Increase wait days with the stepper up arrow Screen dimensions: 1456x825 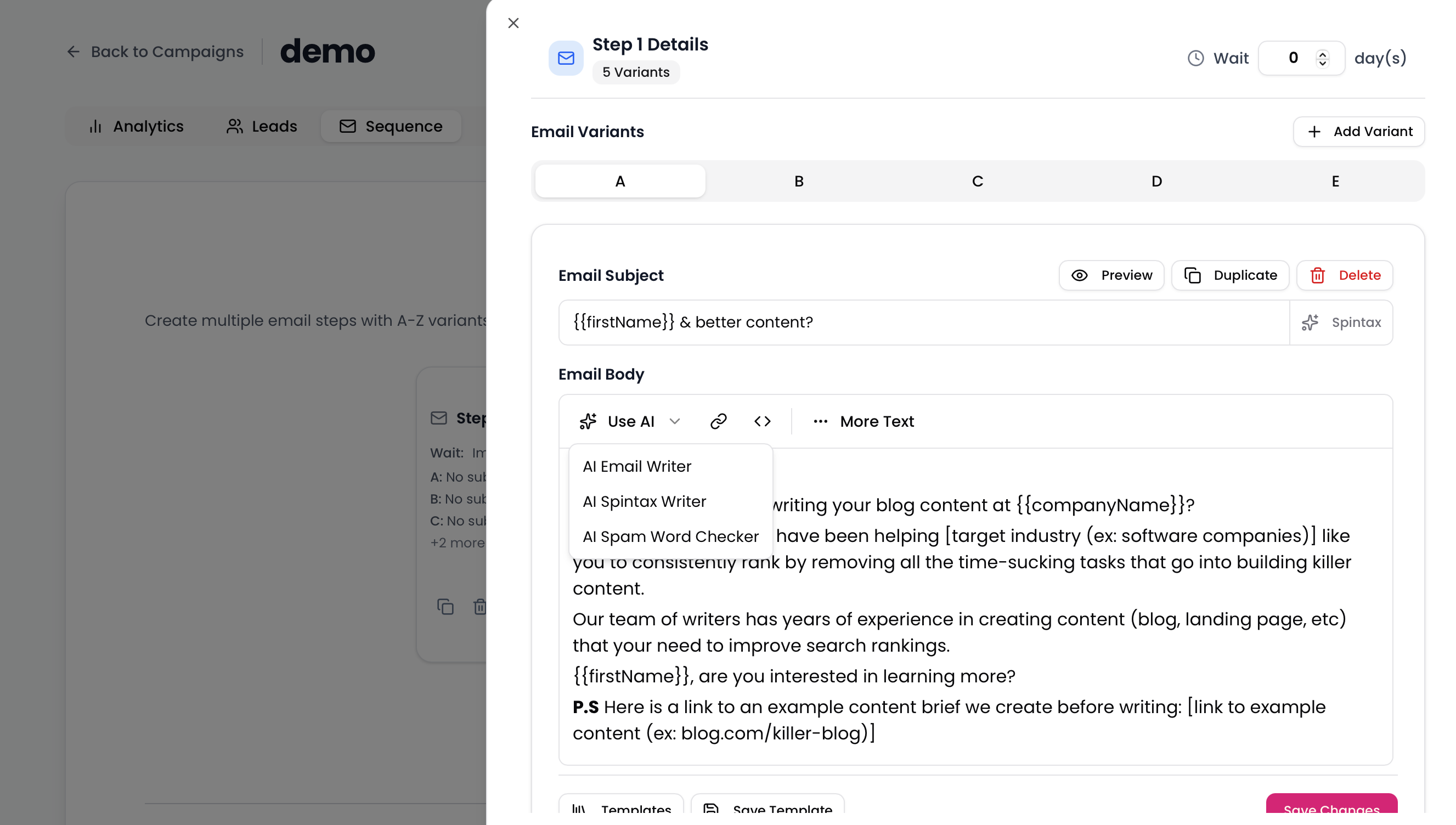click(x=1322, y=52)
